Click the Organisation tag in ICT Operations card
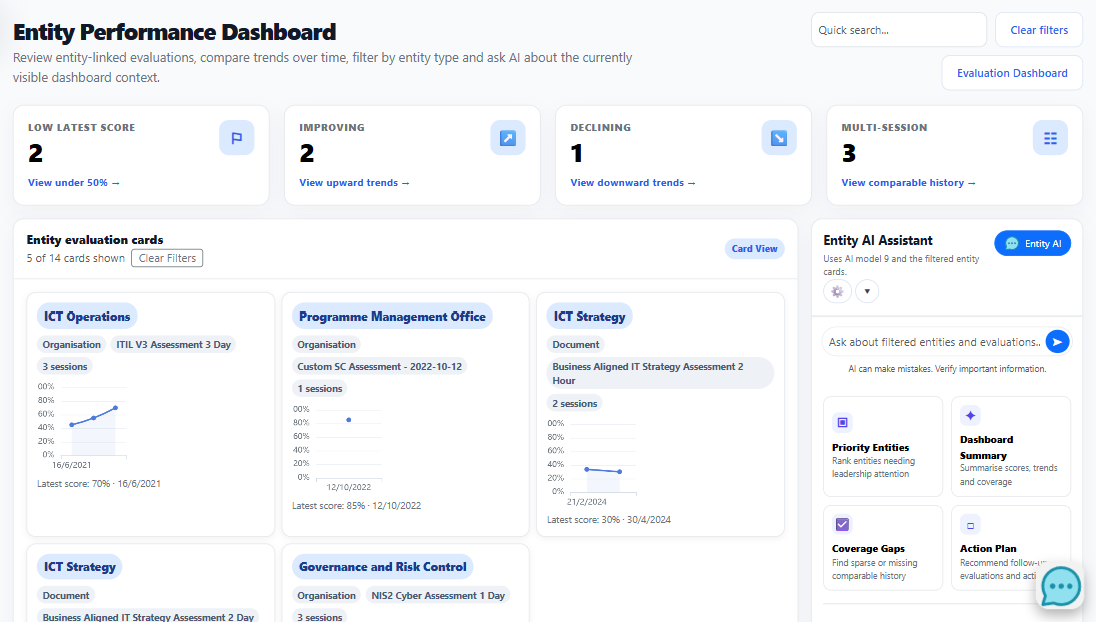 (71, 345)
